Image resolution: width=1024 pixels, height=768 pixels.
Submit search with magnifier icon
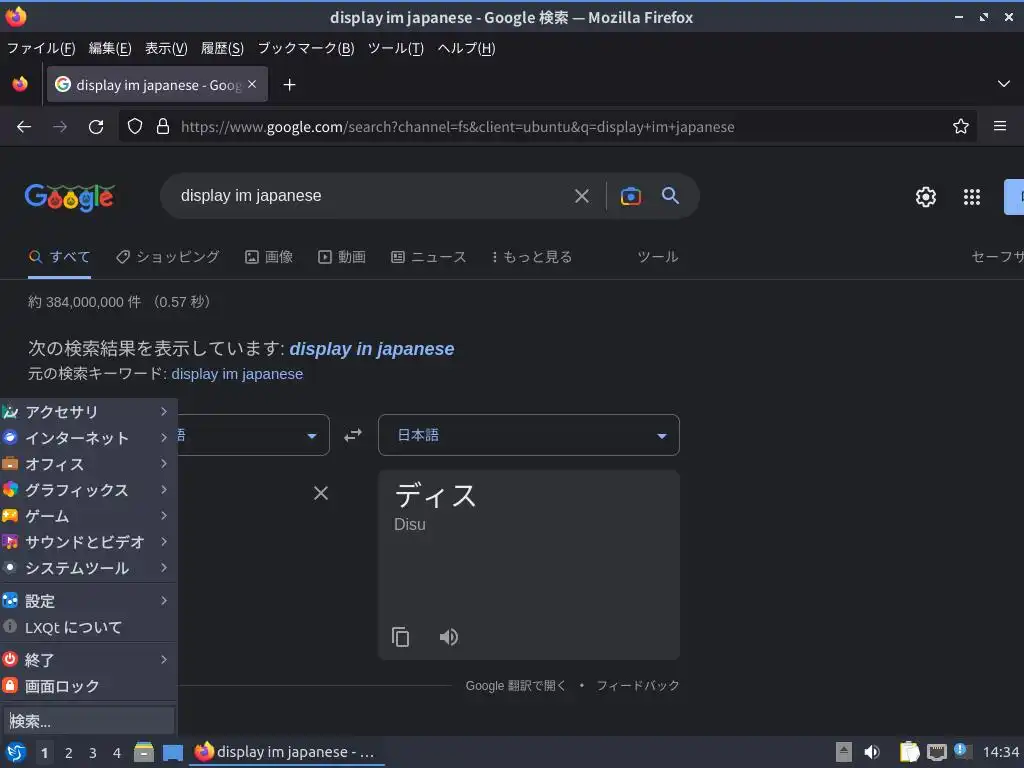pos(670,195)
